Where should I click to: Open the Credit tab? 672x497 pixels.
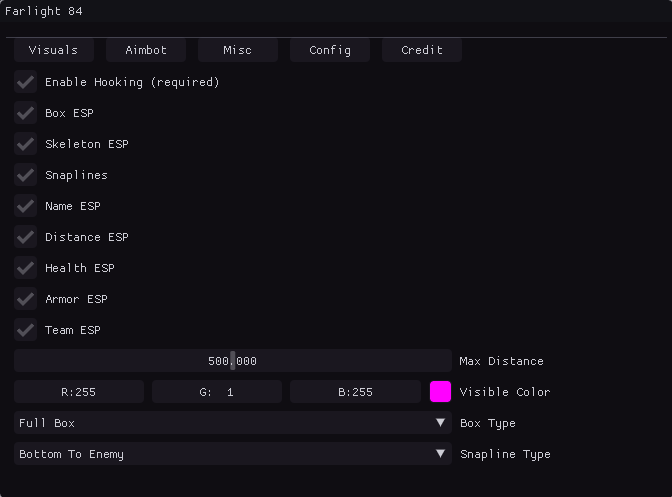tap(422, 50)
